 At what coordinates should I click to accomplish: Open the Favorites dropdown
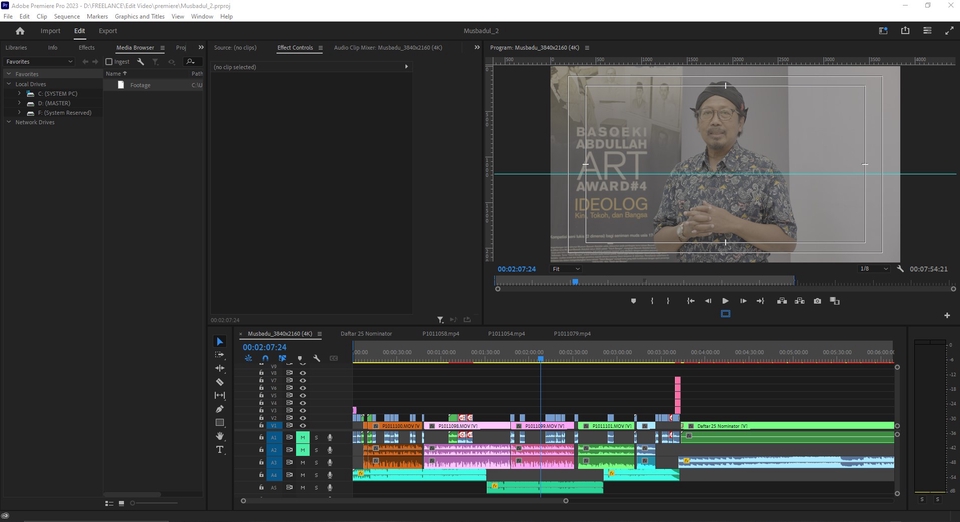click(x=39, y=62)
